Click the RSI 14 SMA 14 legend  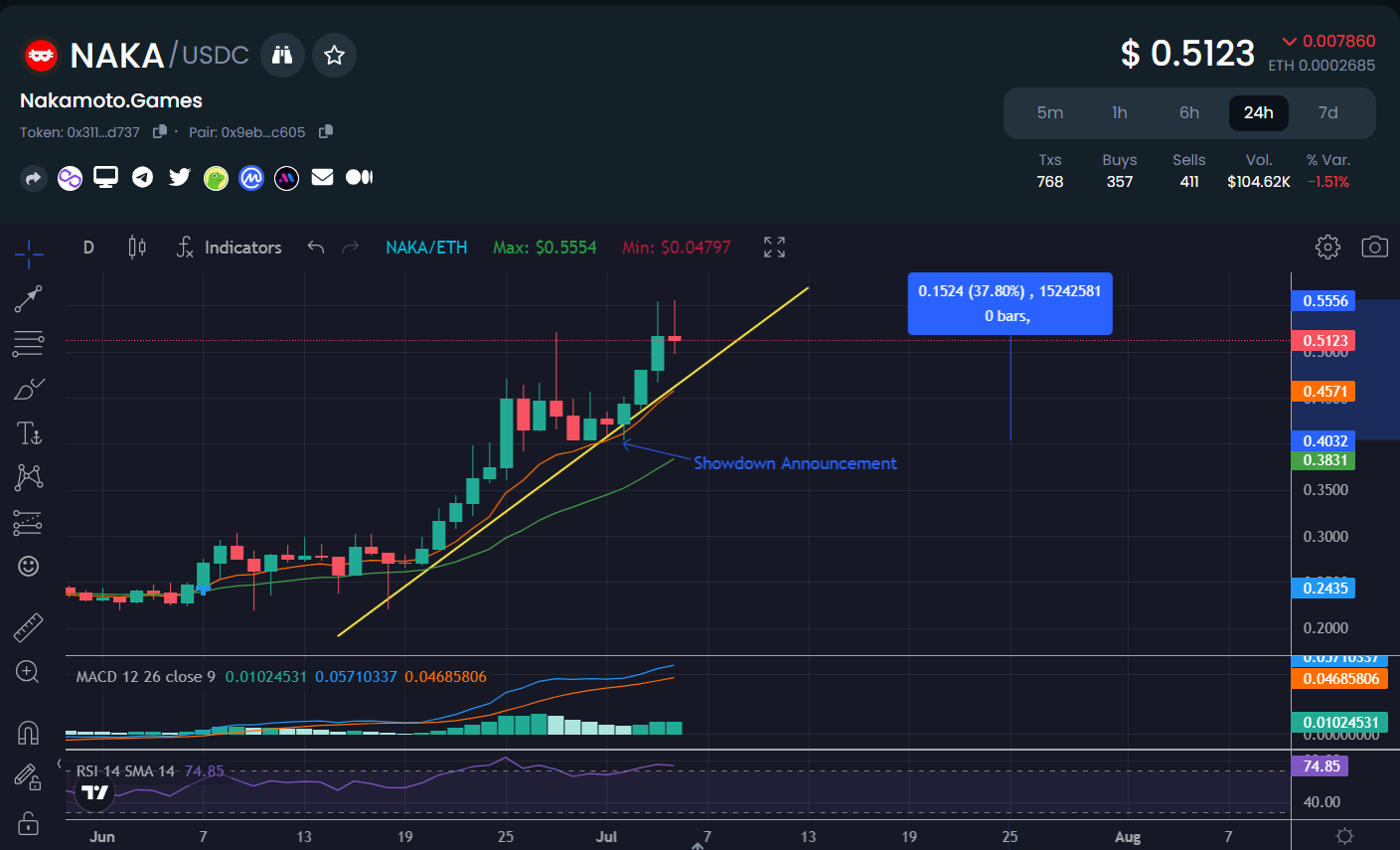pos(125,771)
